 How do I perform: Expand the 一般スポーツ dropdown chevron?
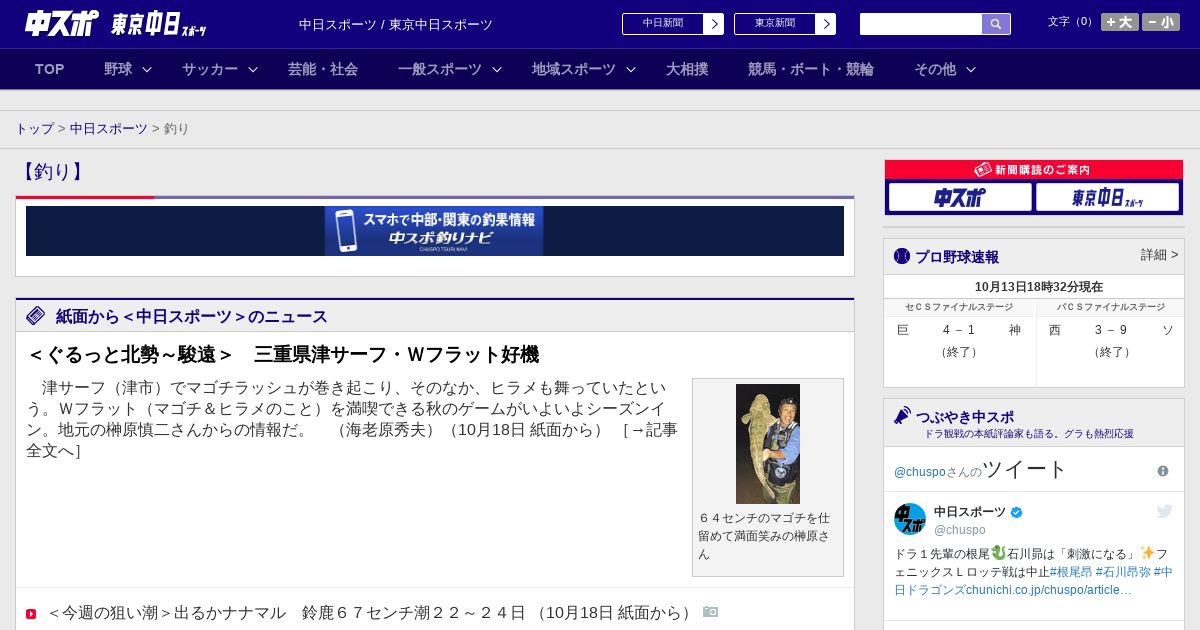click(x=497, y=69)
